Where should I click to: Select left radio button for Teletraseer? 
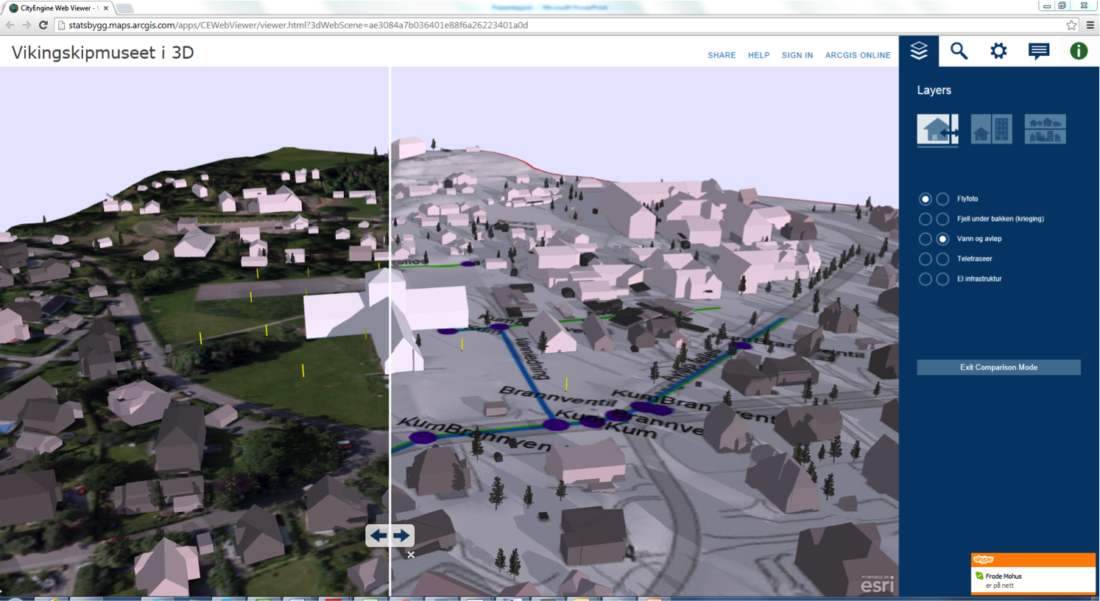tap(926, 259)
